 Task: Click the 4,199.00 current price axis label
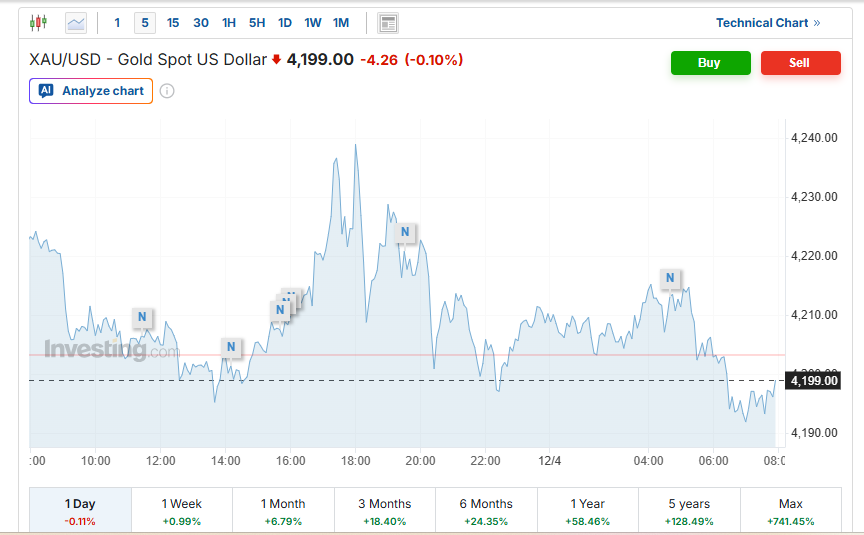(x=814, y=380)
